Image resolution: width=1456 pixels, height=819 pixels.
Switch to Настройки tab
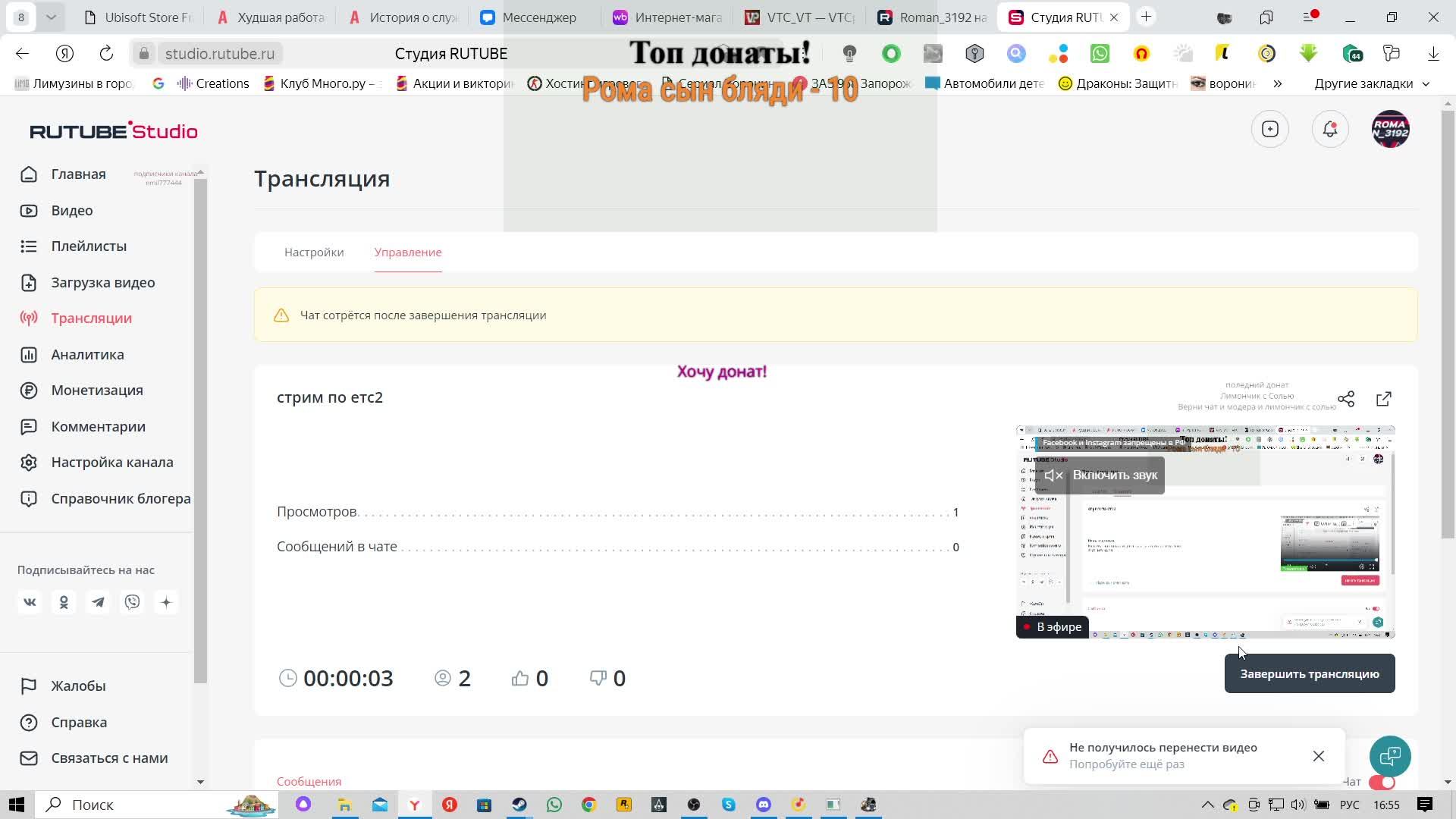tap(314, 253)
